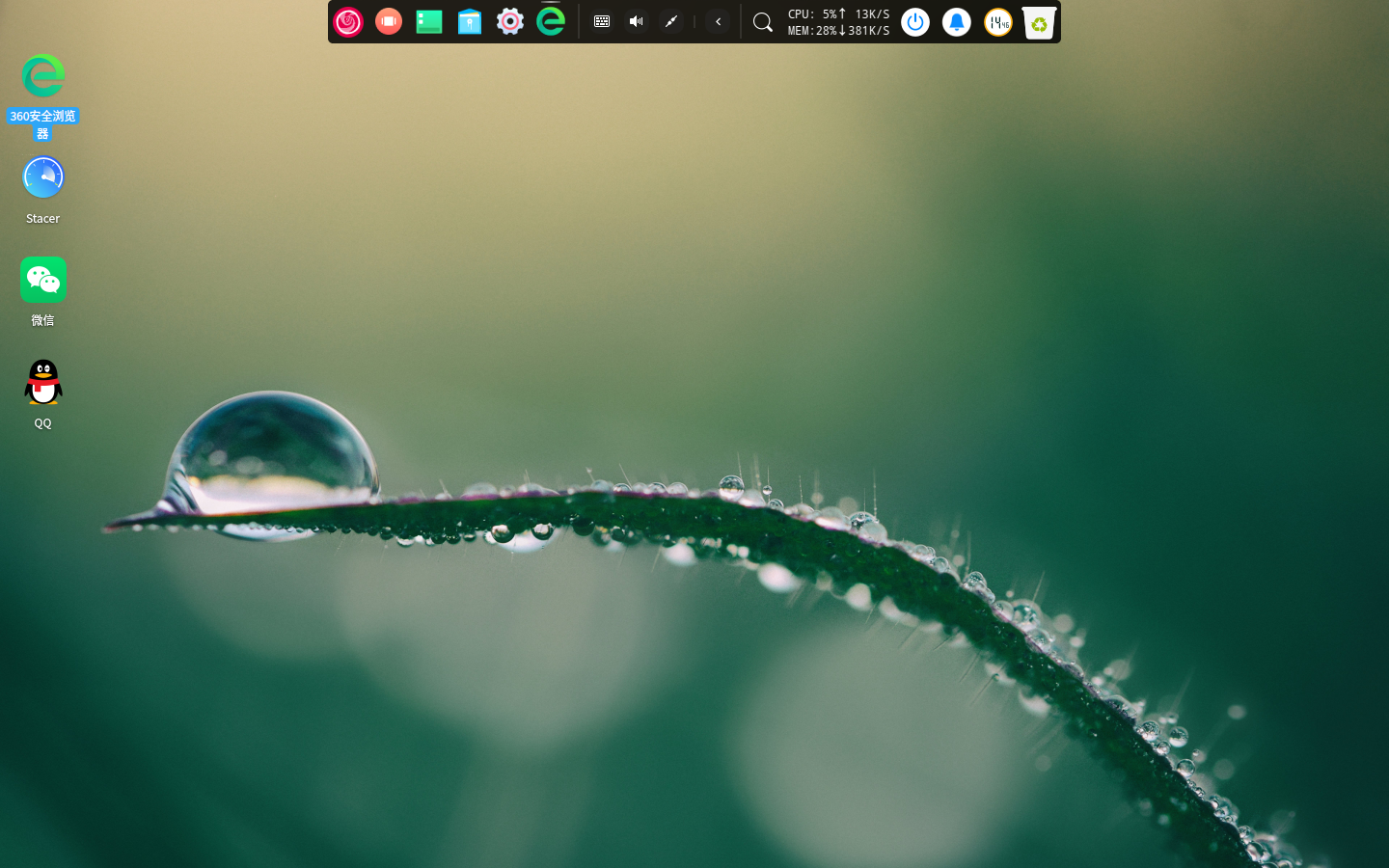The width and height of the screenshot is (1389, 868).
Task: Open the Deepin launcher from the dock
Action: tap(348, 21)
